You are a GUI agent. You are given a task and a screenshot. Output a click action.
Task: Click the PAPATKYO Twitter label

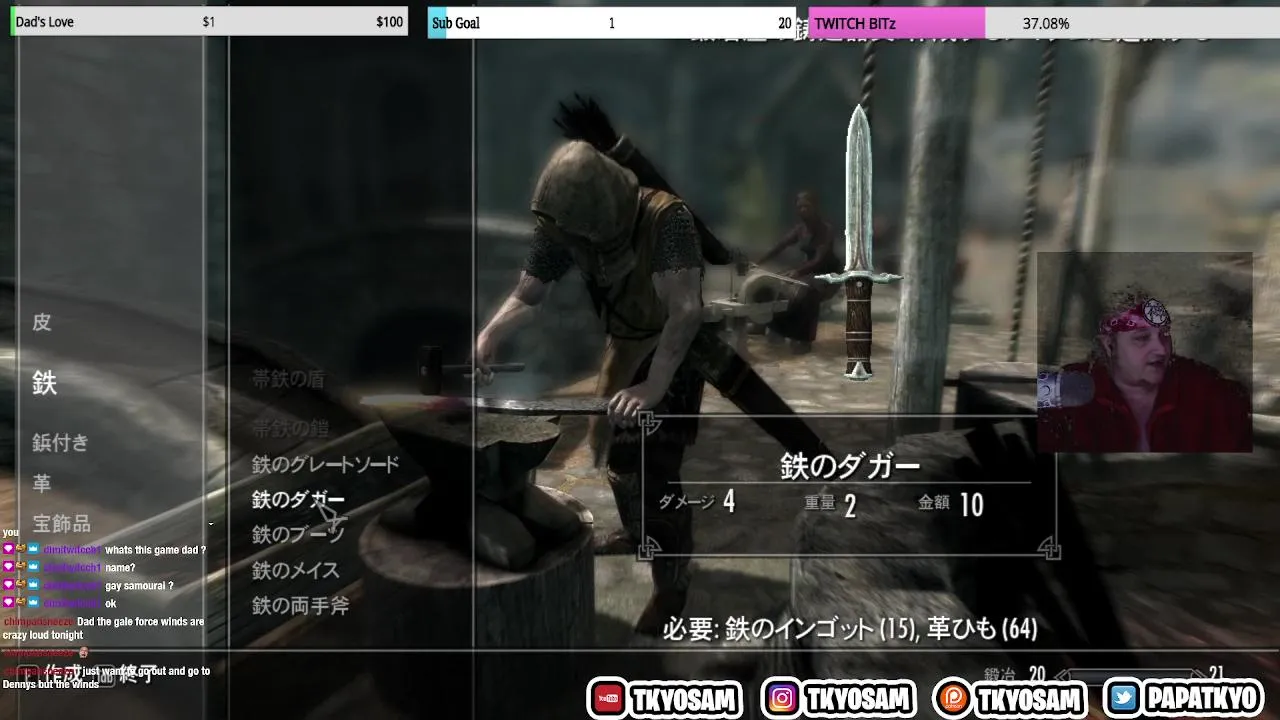1202,699
